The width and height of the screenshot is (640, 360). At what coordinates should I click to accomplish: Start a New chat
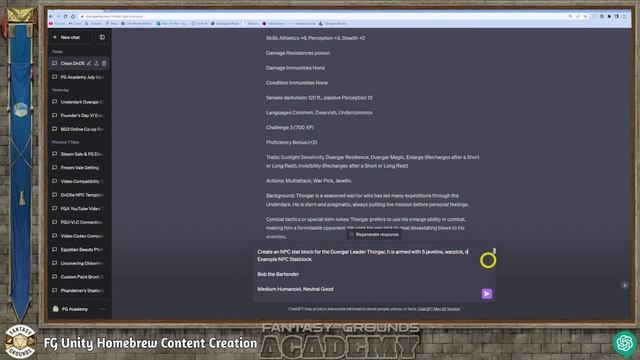tap(70, 37)
